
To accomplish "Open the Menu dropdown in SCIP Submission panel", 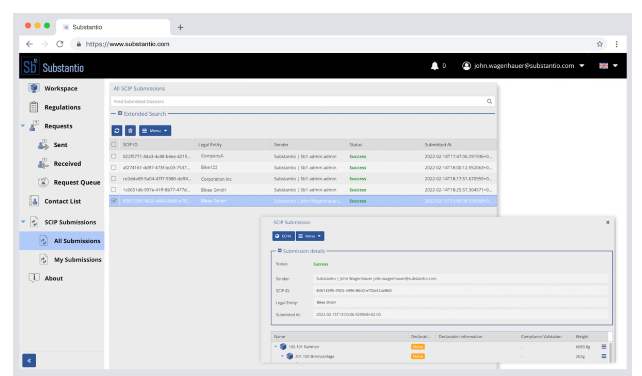I will pyautogui.click(x=310, y=236).
